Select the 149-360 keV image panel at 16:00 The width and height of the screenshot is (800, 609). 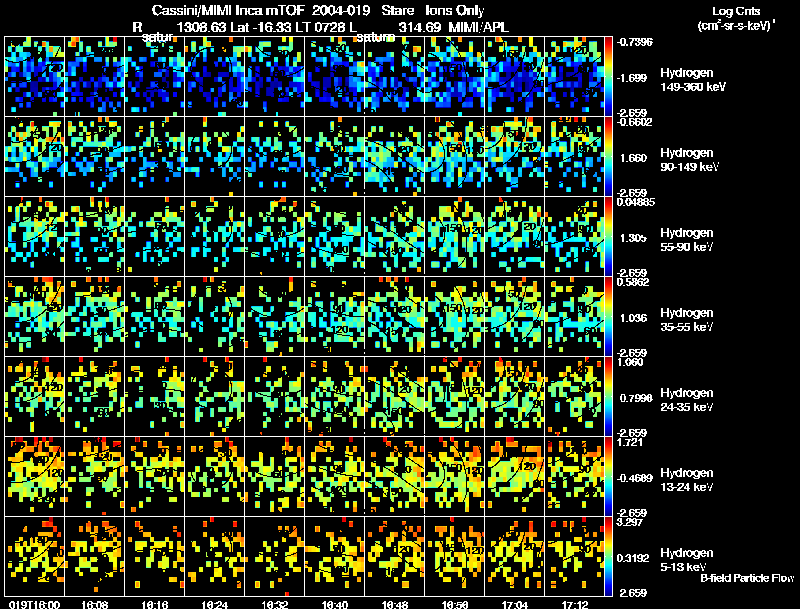coord(35,77)
